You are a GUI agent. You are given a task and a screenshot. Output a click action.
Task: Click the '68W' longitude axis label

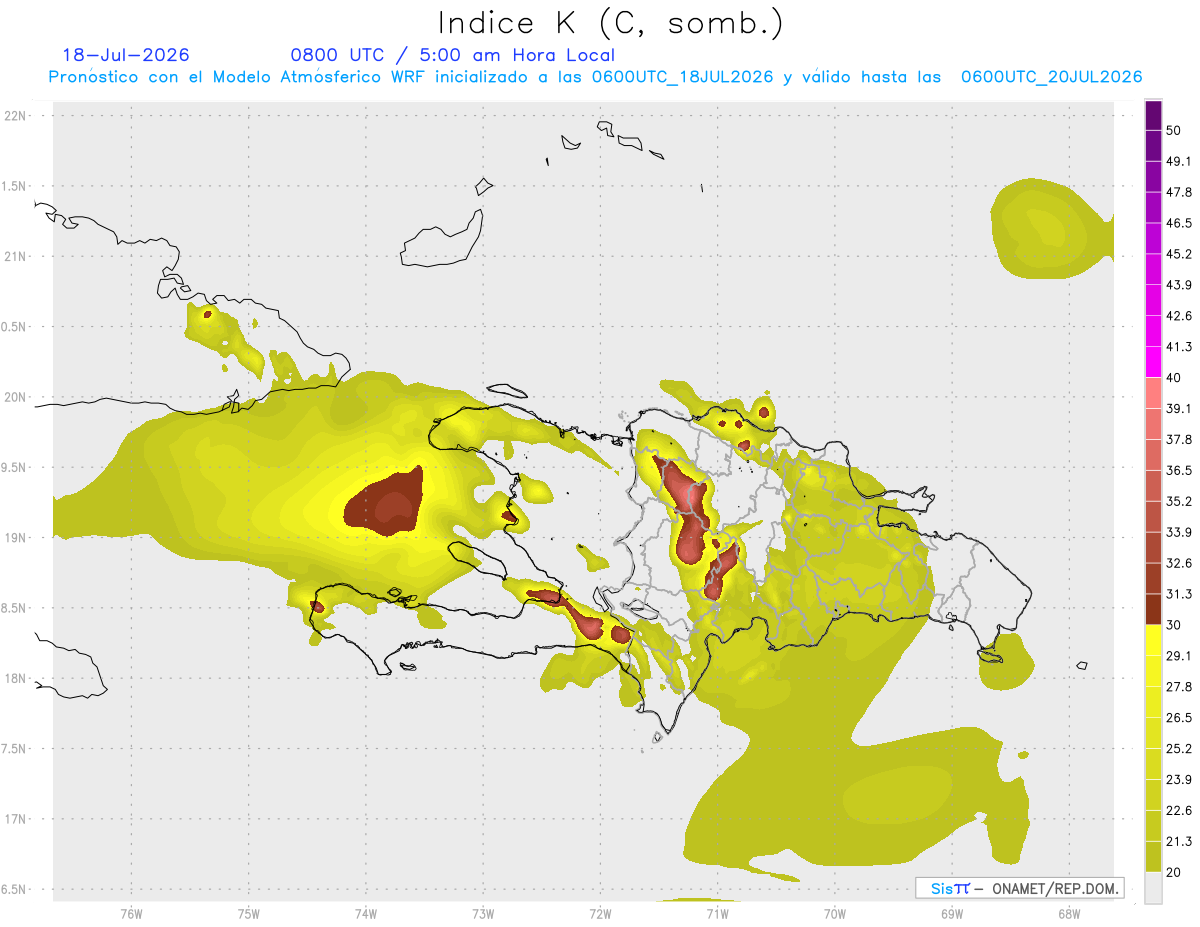point(1069,914)
